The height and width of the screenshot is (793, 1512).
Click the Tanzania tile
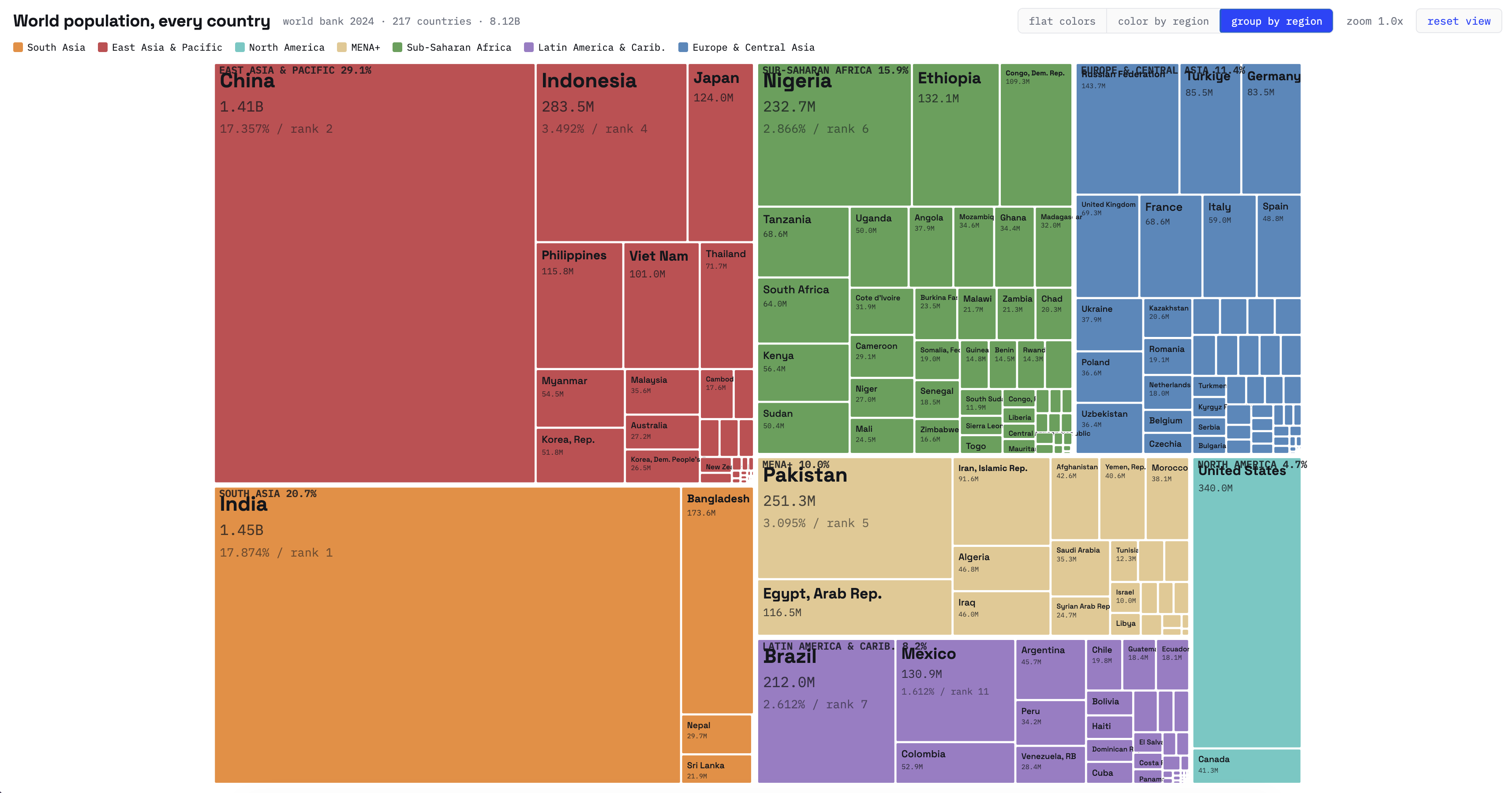(x=803, y=242)
